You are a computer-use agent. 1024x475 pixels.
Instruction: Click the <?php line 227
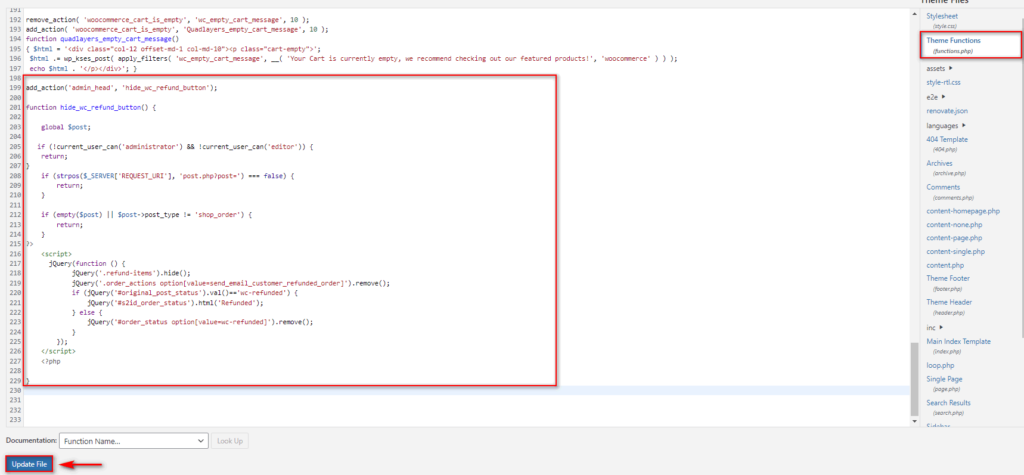50,361
